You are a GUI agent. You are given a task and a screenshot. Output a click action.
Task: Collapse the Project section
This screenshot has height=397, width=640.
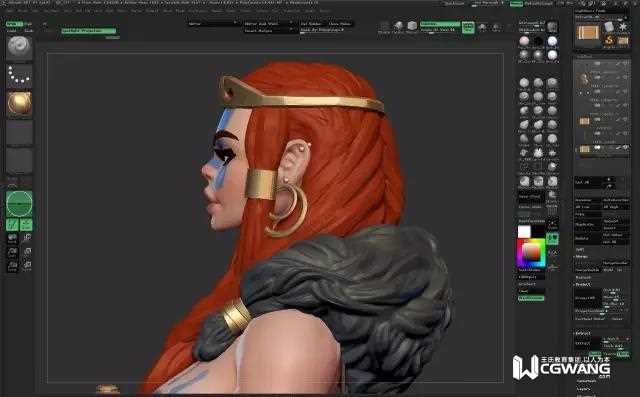[582, 284]
